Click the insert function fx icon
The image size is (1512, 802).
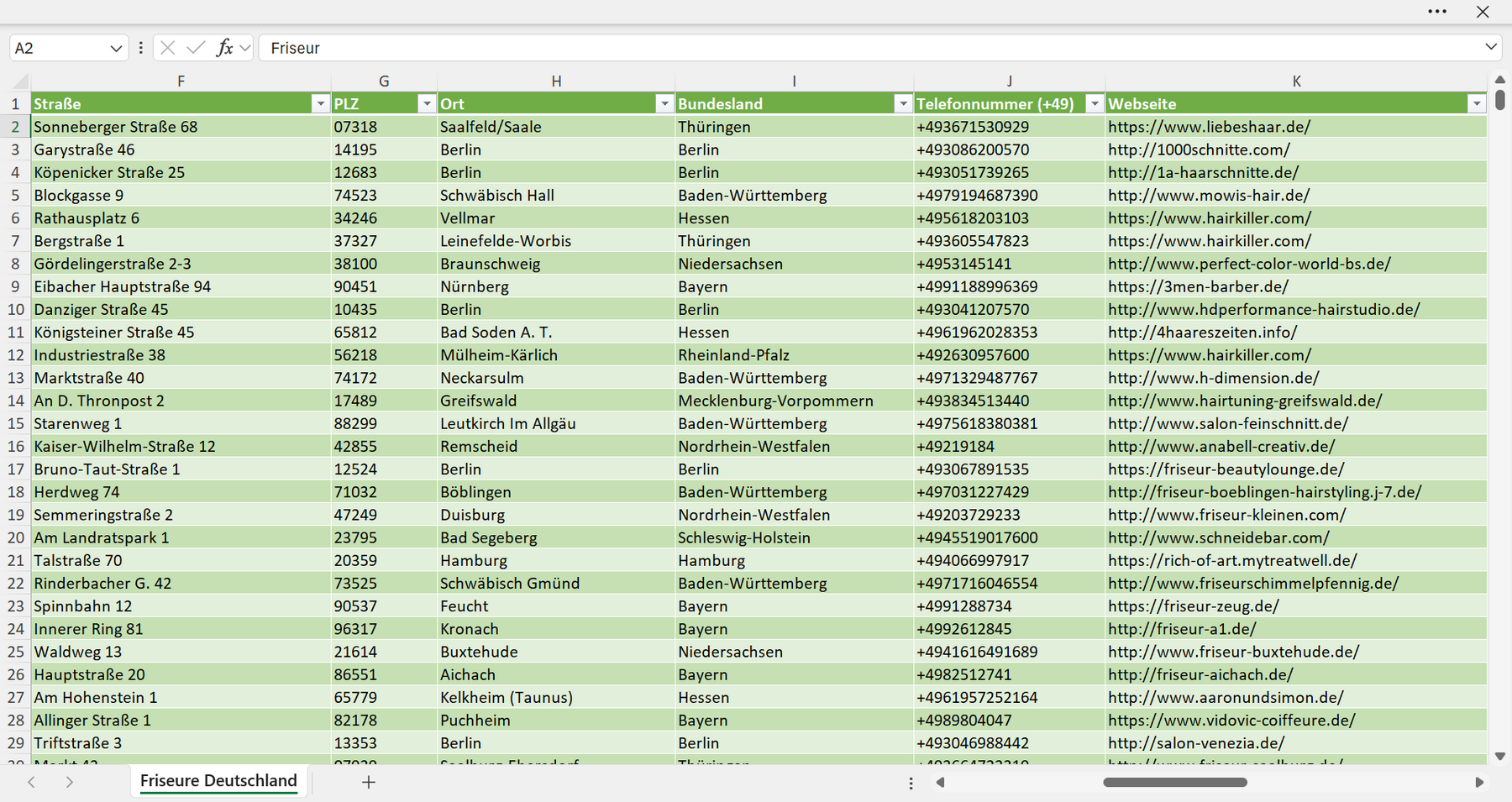point(224,48)
